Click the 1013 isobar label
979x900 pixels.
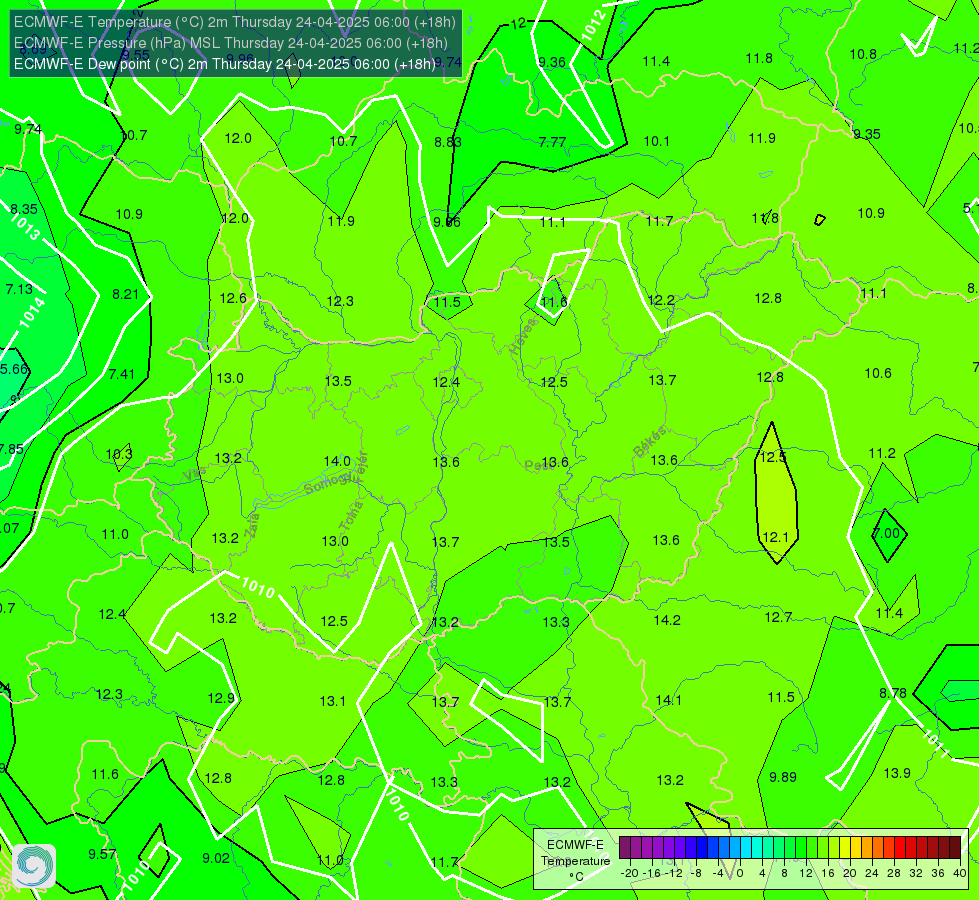click(25, 228)
